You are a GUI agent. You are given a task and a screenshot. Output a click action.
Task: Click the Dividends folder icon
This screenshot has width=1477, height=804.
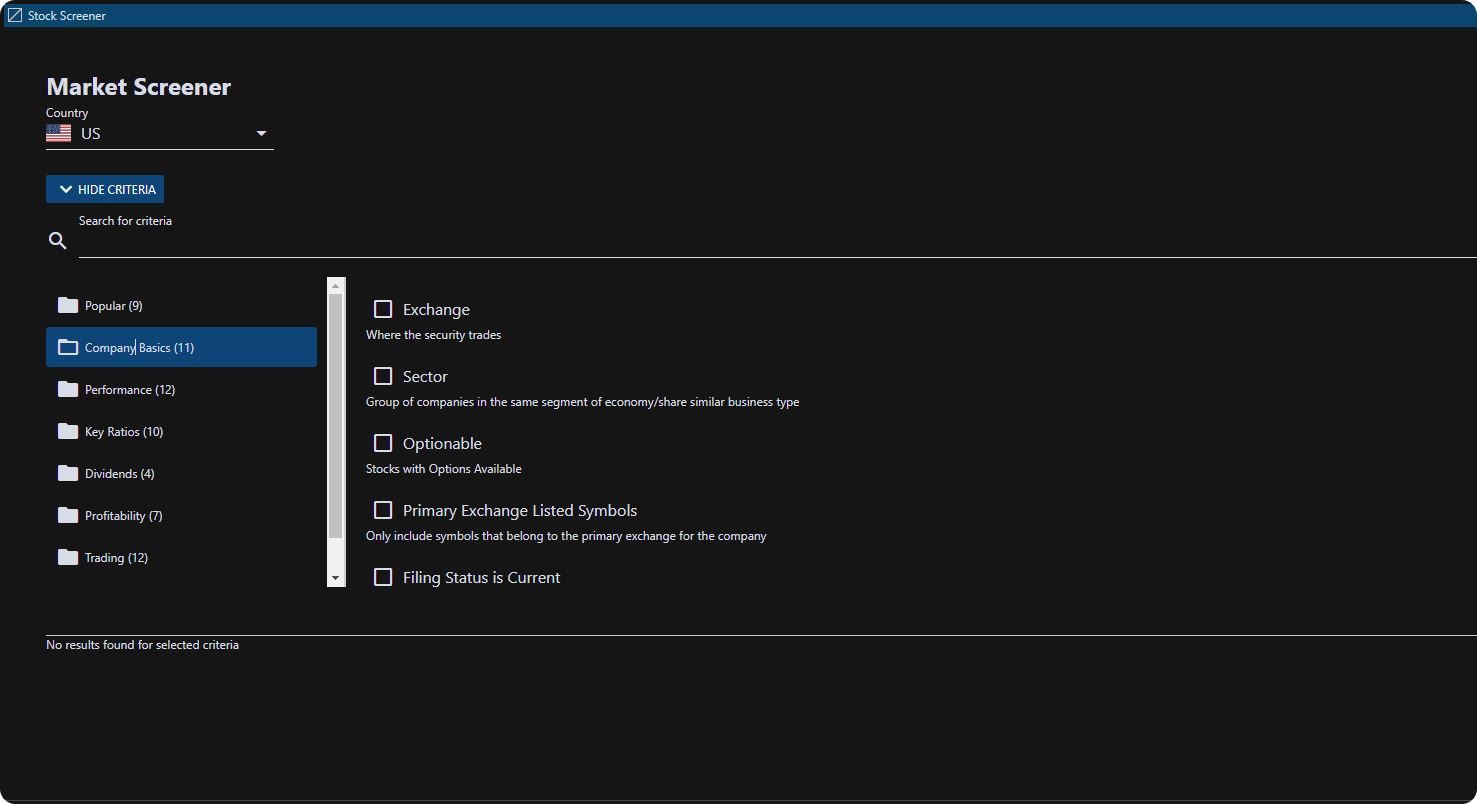[x=68, y=473]
